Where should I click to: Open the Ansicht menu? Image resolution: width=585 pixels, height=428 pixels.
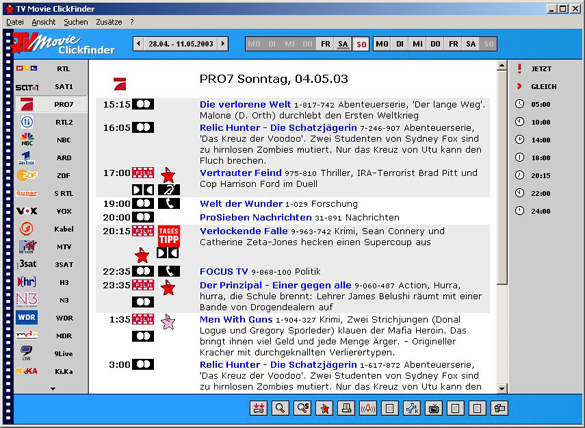click(43, 22)
